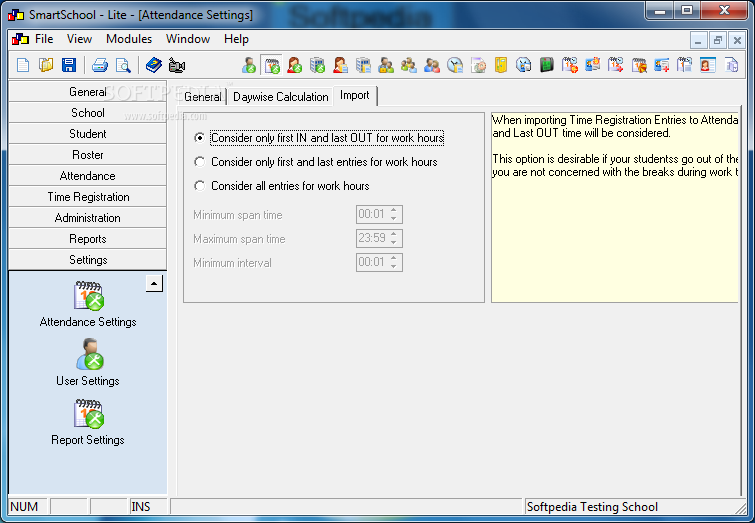Expand the Roster sidebar section
Viewport: 755px width, 523px height.
click(88, 155)
